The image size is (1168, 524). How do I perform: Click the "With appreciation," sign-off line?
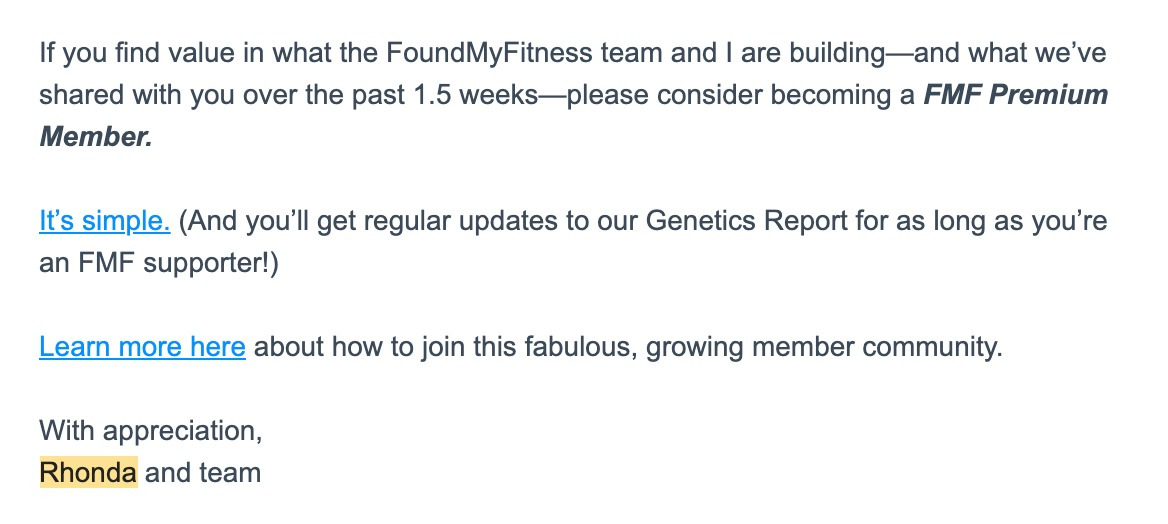click(151, 431)
